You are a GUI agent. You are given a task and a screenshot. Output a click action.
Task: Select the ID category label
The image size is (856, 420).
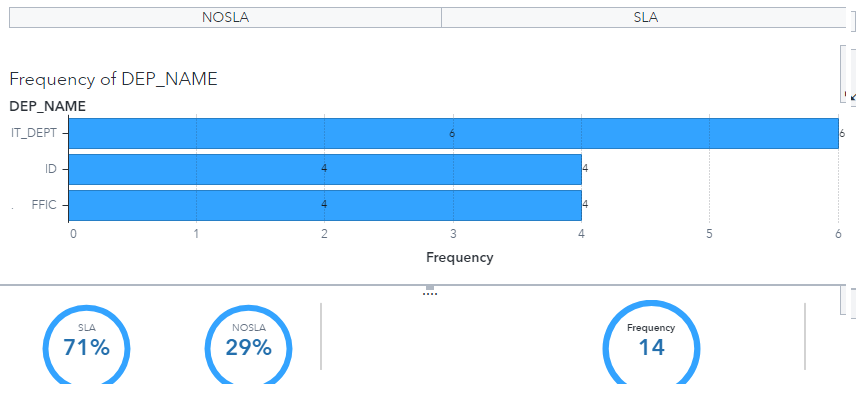(50, 169)
